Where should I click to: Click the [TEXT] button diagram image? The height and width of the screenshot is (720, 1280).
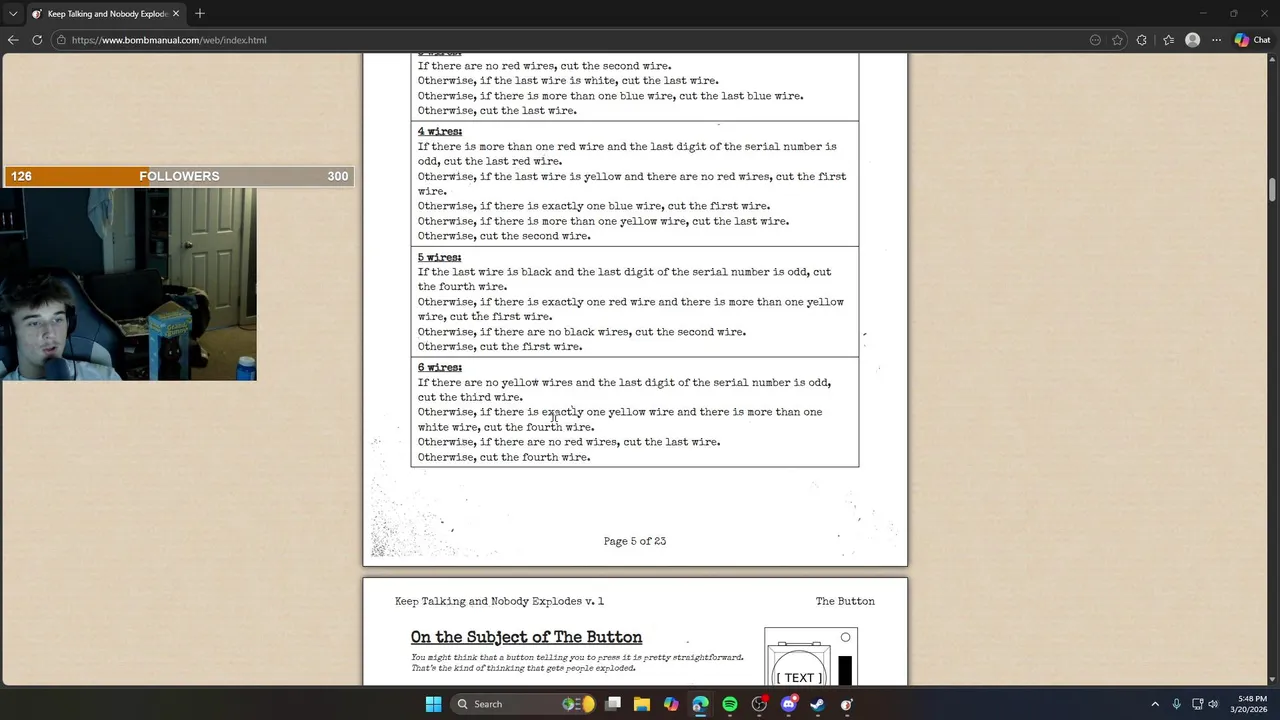click(811, 657)
